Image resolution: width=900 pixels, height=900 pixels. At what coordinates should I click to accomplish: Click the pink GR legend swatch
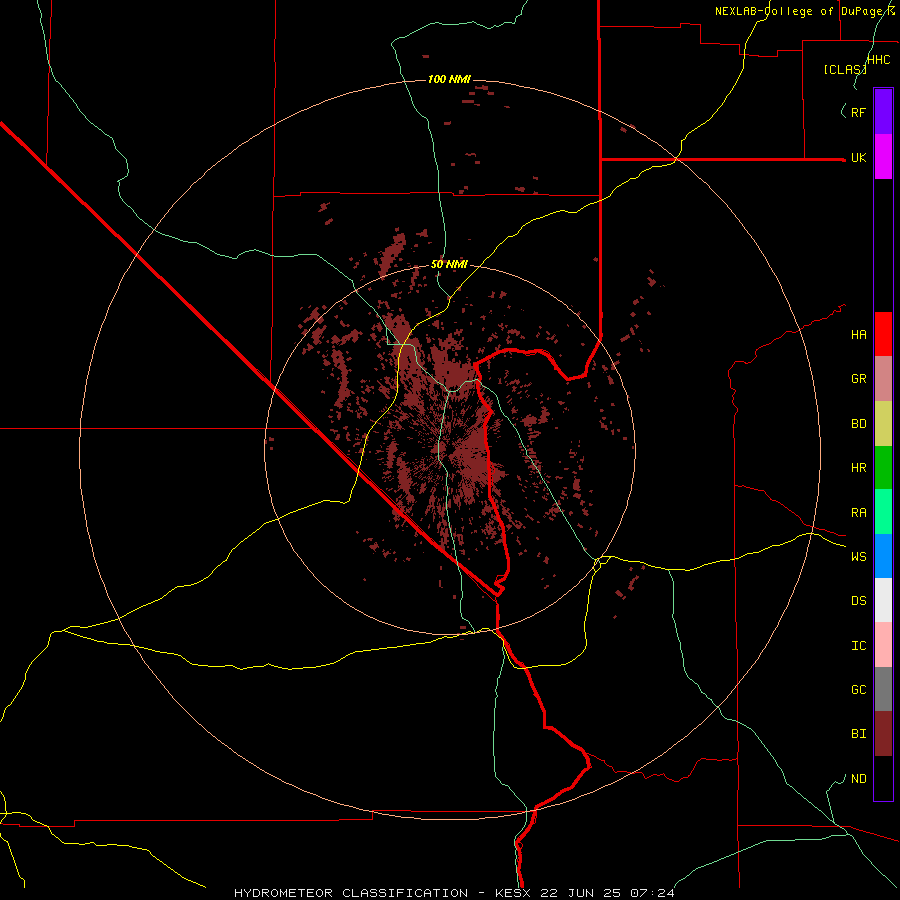[x=883, y=379]
